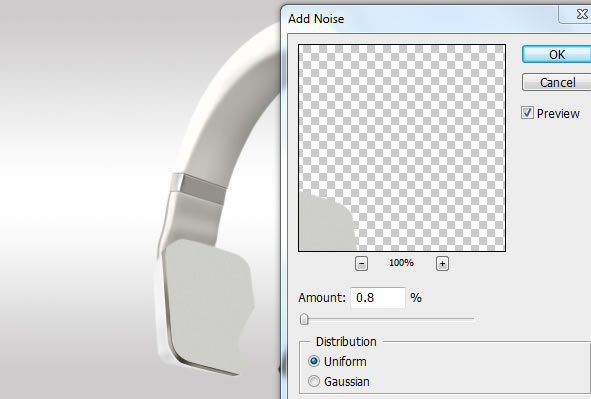This screenshot has width=591, height=399.
Task: Click the Cancel button
Action: (557, 82)
